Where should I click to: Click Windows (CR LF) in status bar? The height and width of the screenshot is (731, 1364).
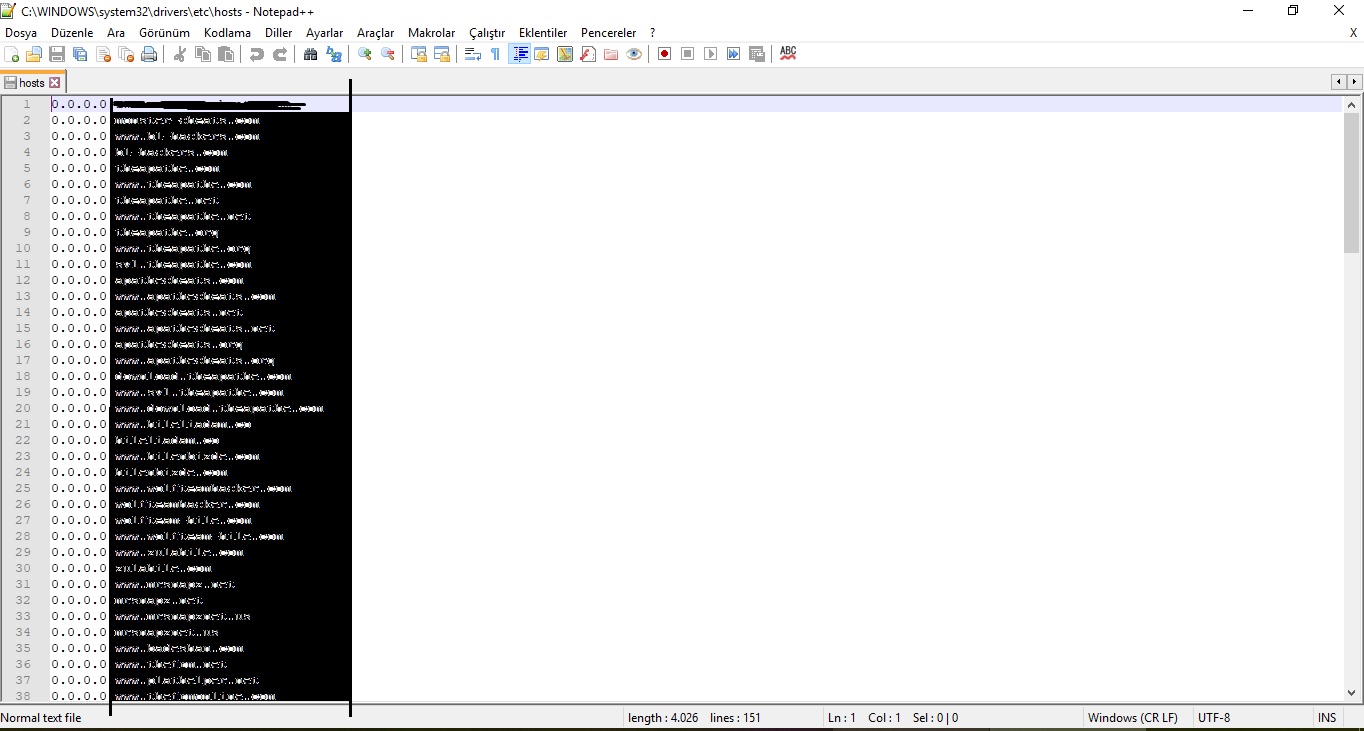[1132, 718]
